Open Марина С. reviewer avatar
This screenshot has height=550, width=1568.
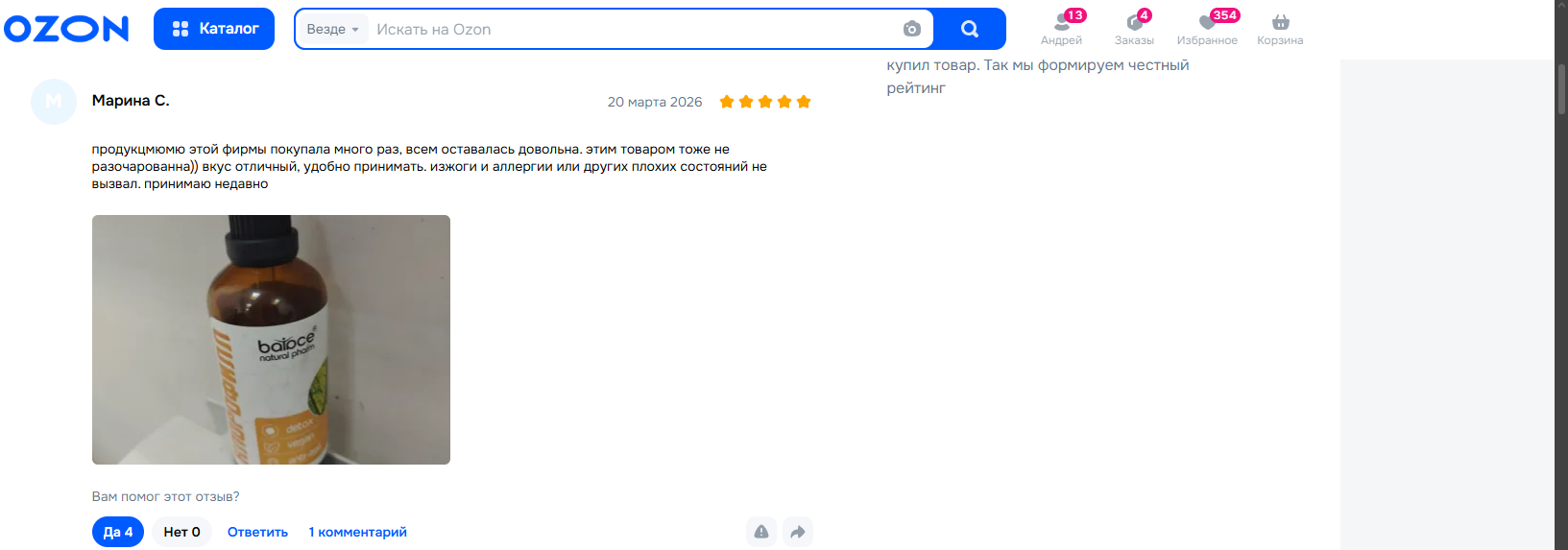coord(54,102)
